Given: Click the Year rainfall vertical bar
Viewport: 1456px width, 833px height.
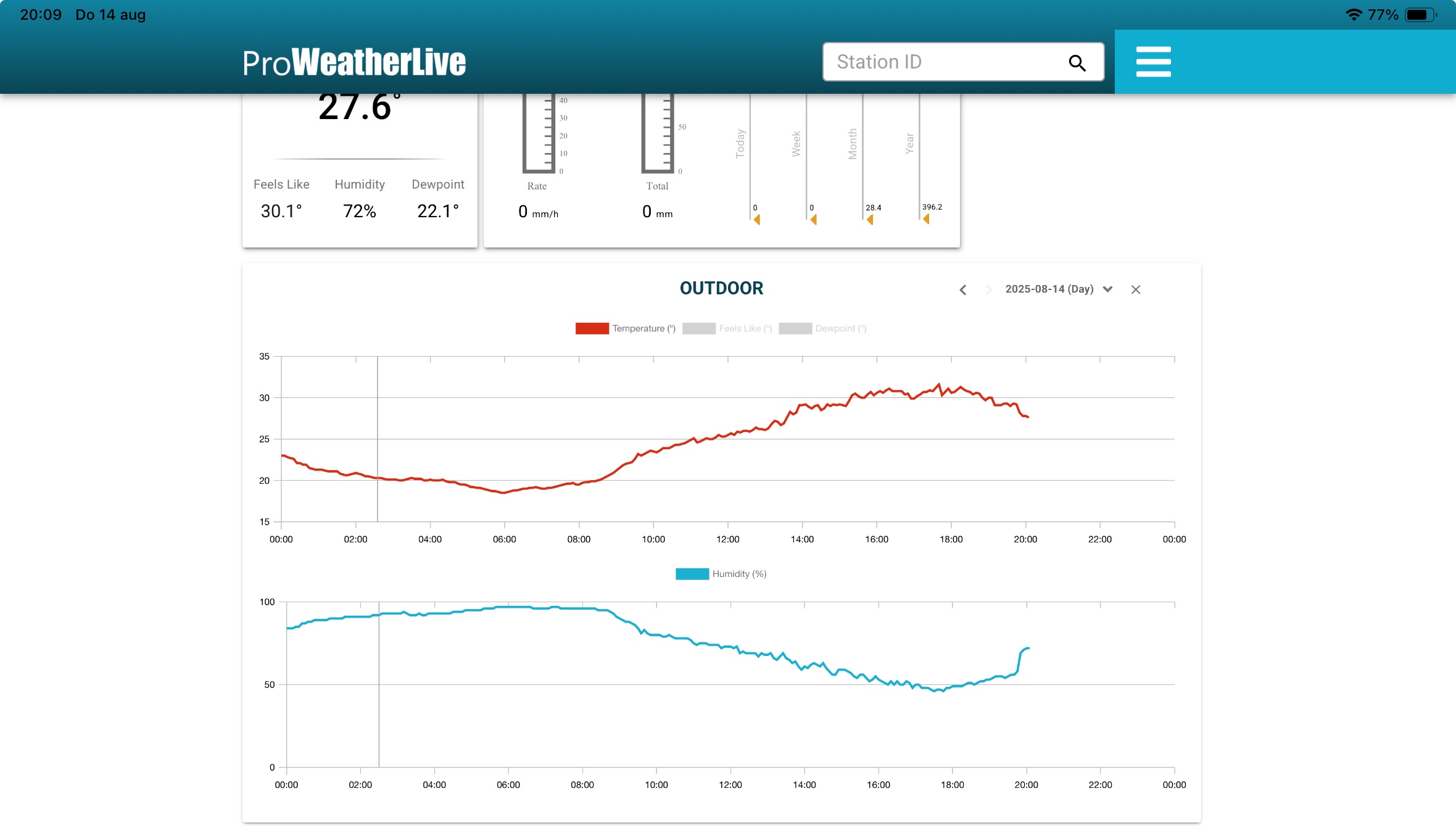Looking at the screenshot, I should (919, 154).
